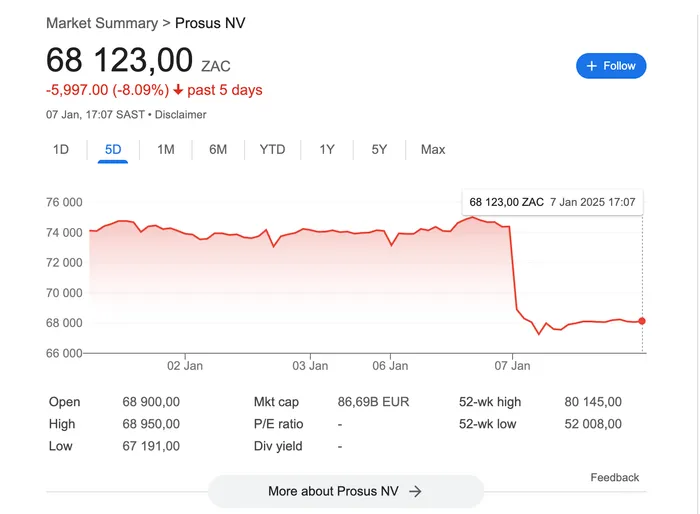
Task: Click the Feedback link
Action: coord(615,478)
